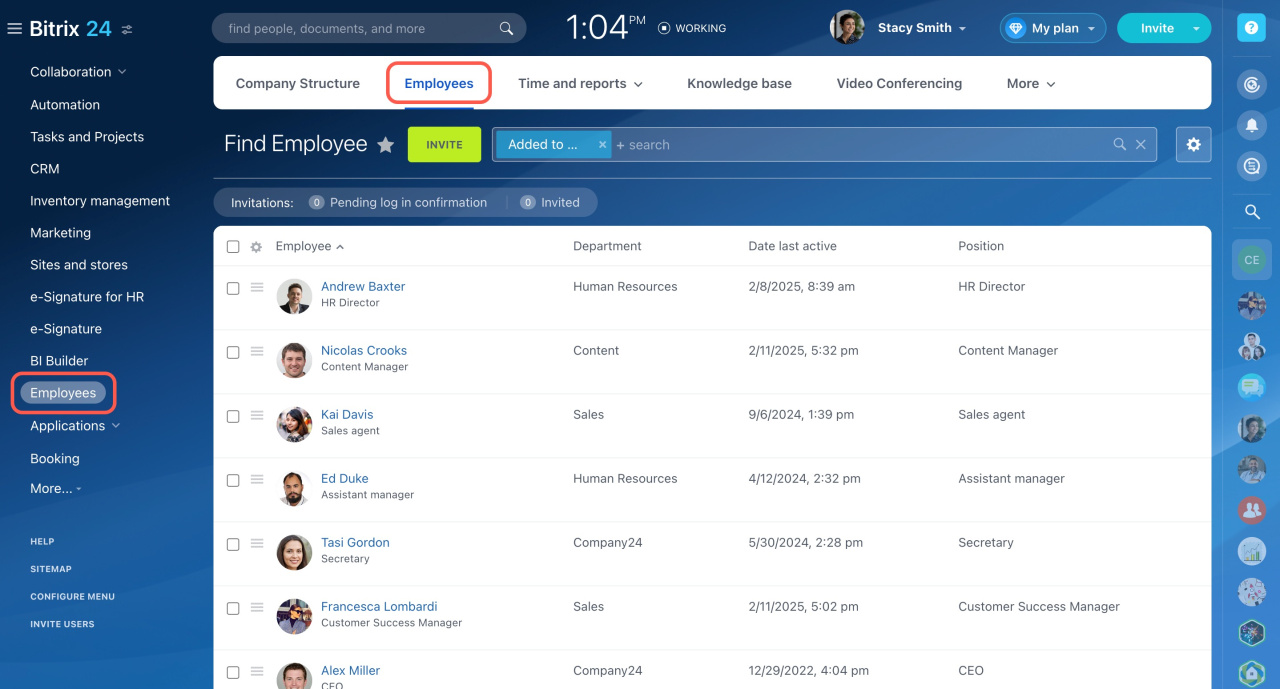Check the box for Andrew Baxter
The width and height of the screenshot is (1280, 689).
pyautogui.click(x=233, y=288)
